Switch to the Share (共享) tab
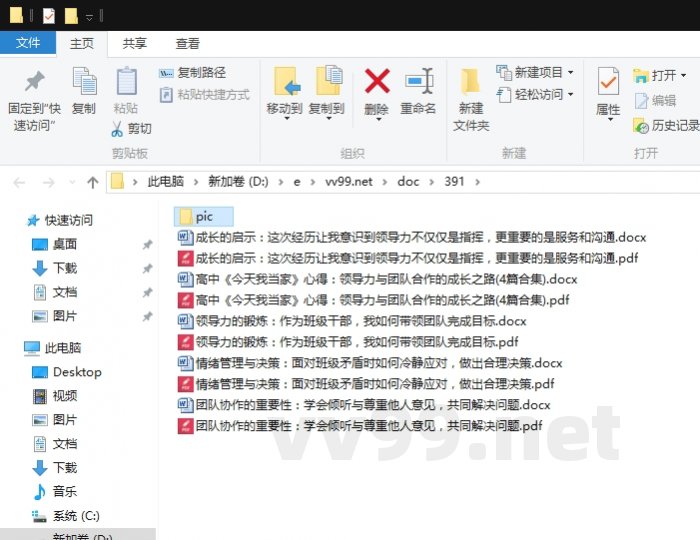700x540 pixels. 134,44
